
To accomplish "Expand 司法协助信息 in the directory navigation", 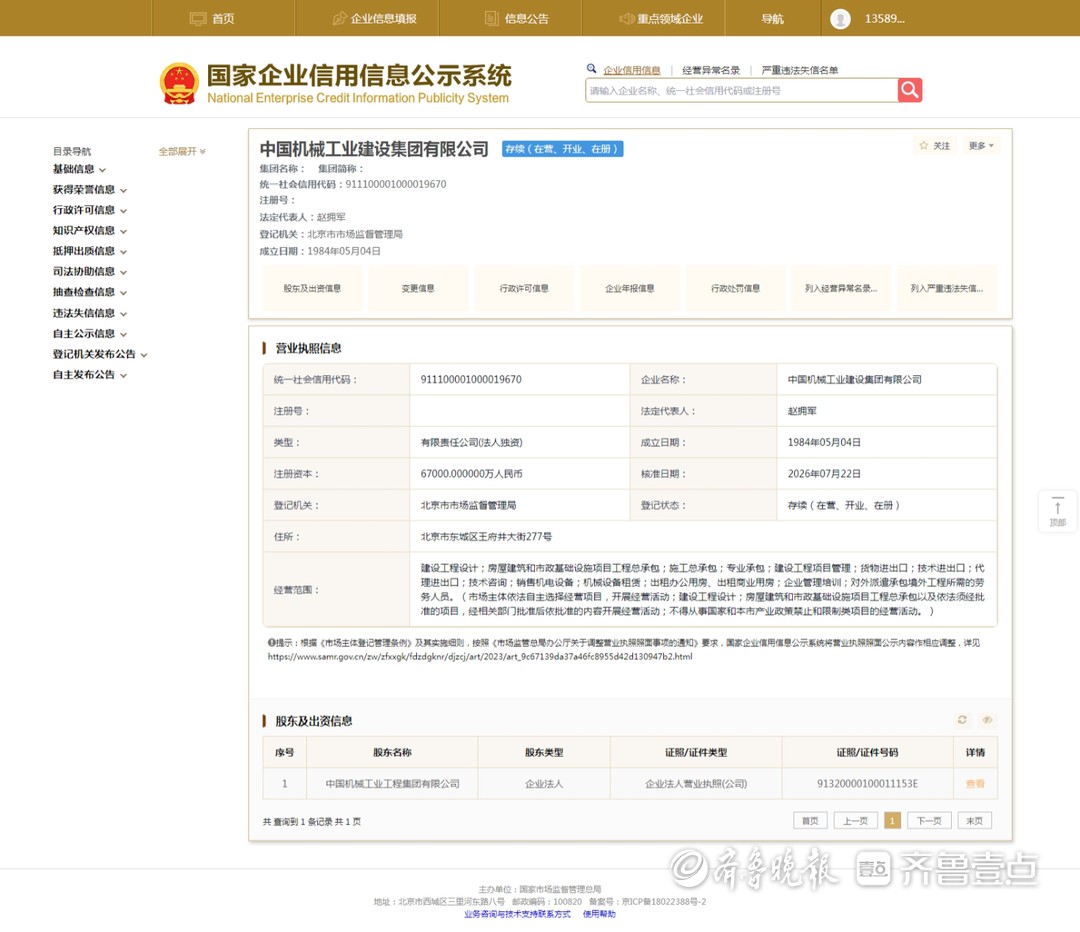I will coord(90,271).
